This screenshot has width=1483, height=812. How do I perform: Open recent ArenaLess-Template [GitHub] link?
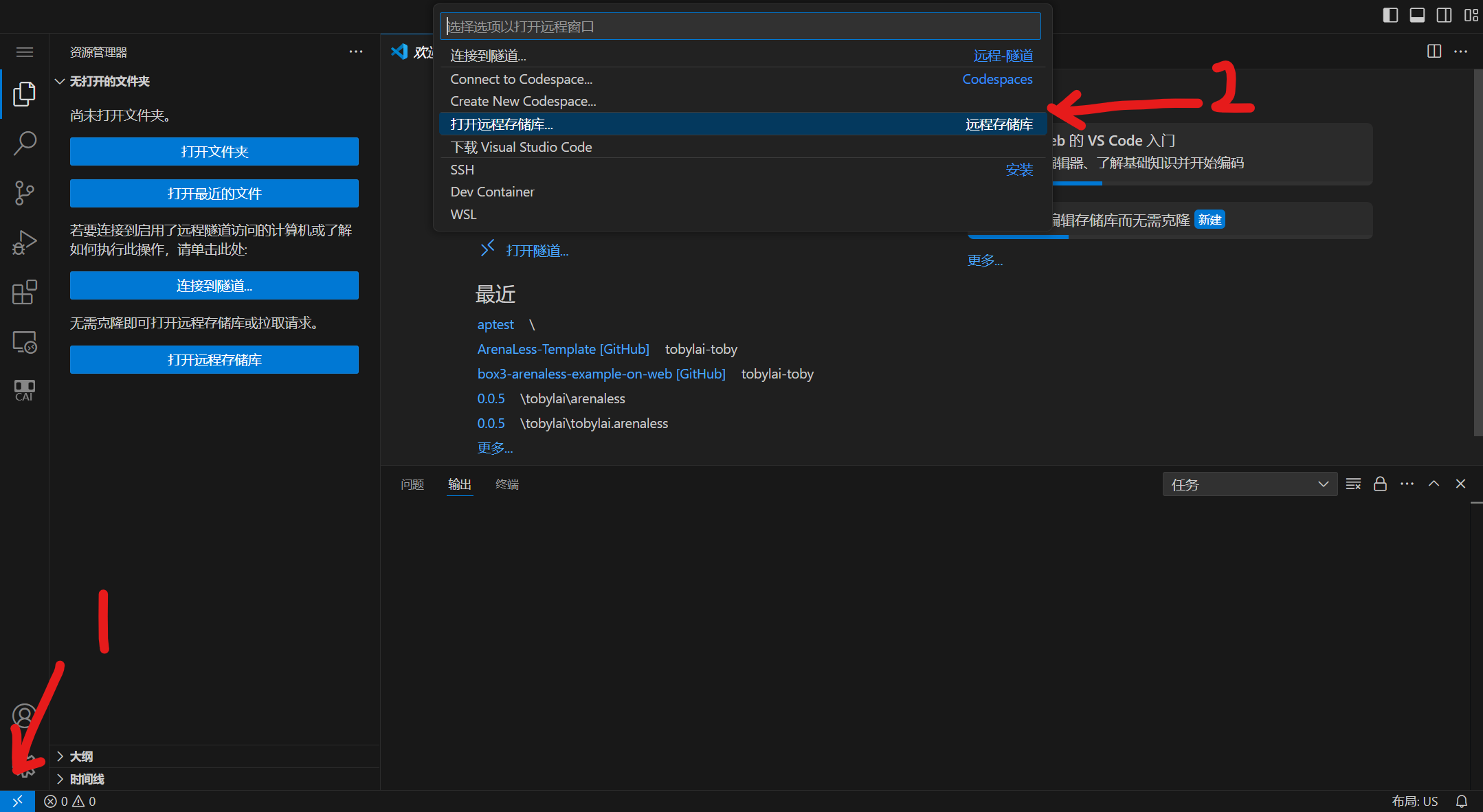563,349
